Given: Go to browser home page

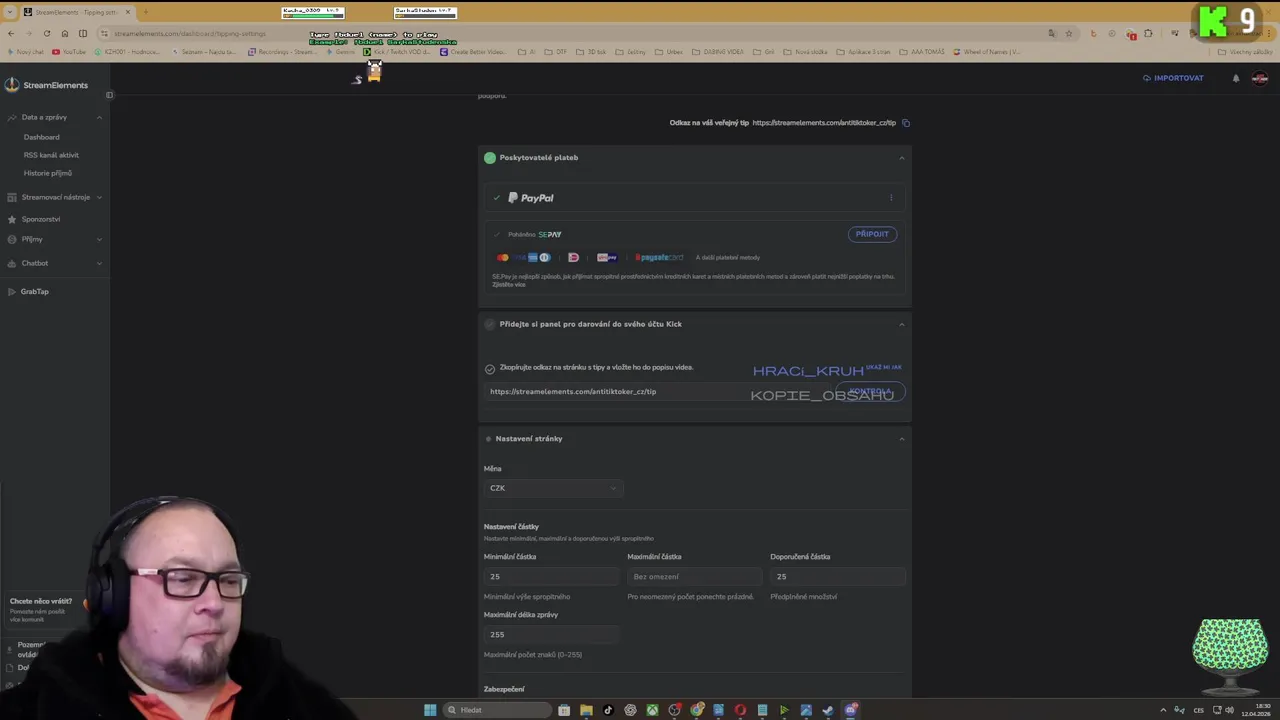Looking at the screenshot, I should [65, 33].
